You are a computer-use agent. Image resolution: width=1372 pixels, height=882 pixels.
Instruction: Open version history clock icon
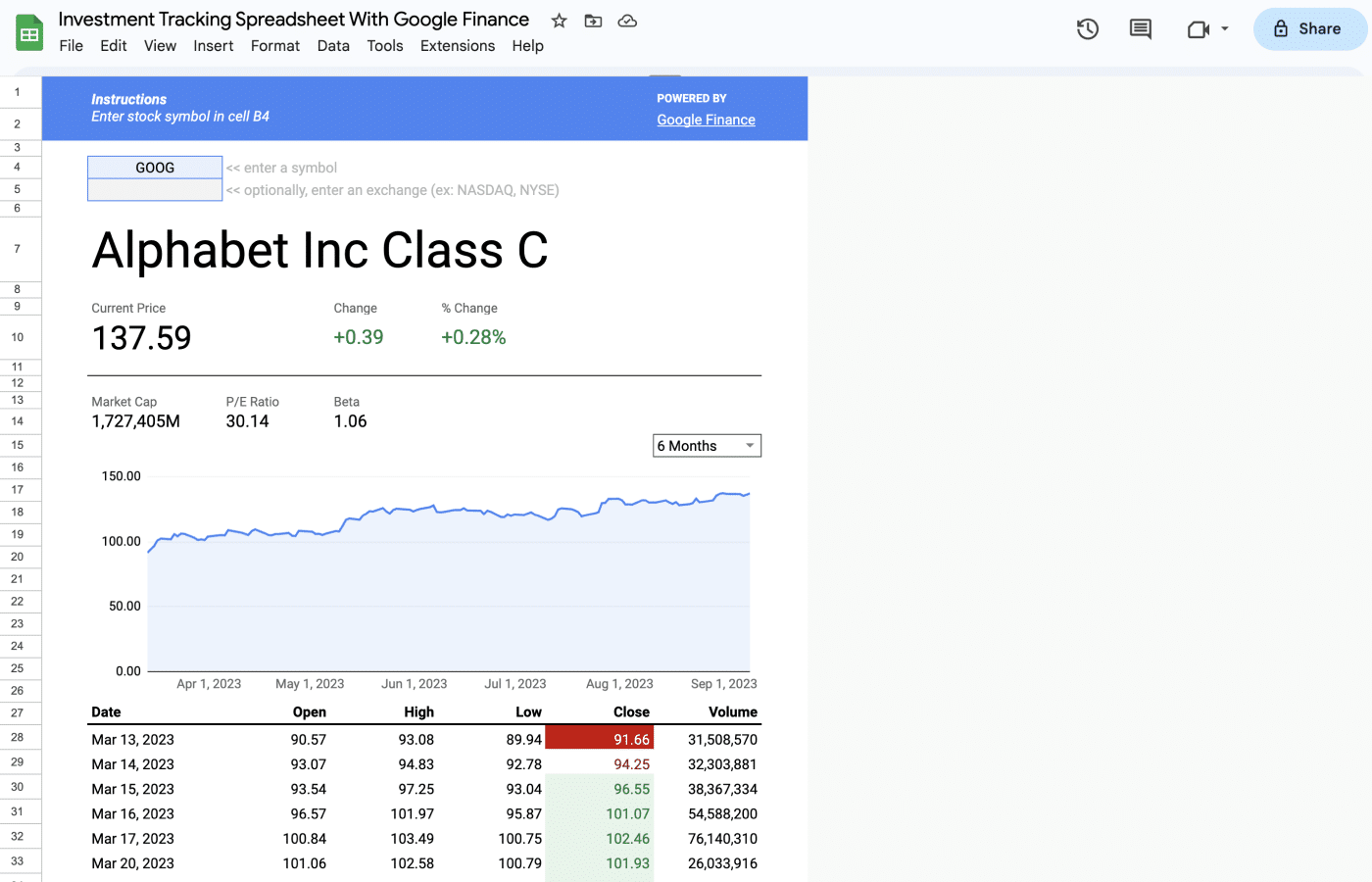point(1087,29)
